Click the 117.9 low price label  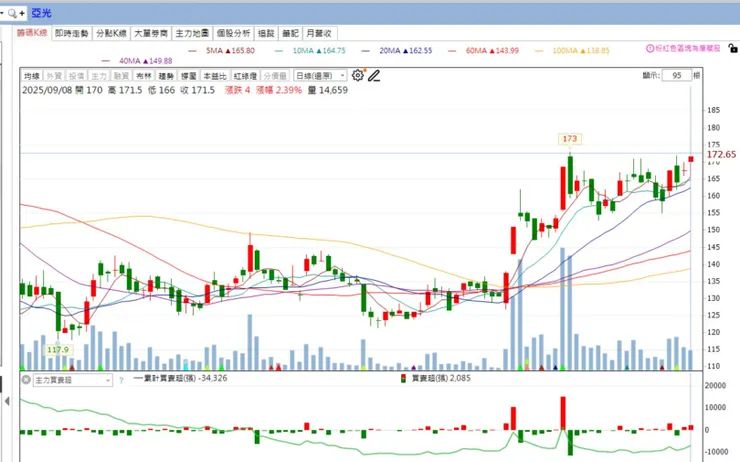pyautogui.click(x=58, y=350)
